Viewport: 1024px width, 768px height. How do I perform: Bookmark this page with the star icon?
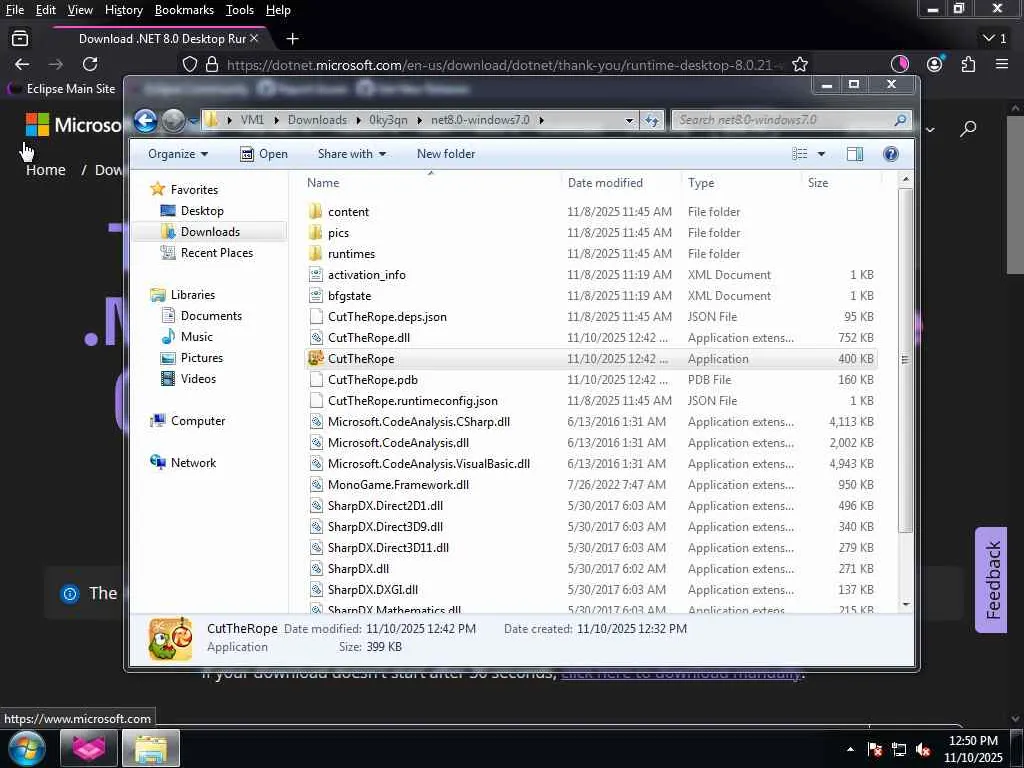pos(800,64)
